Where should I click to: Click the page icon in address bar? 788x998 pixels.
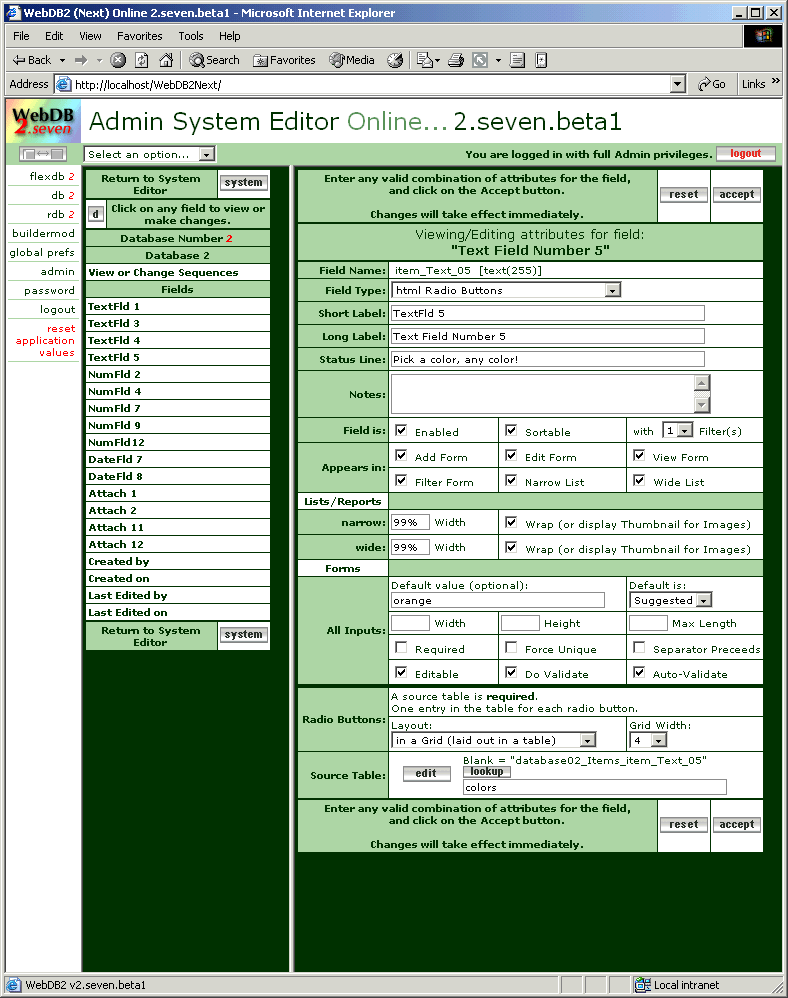pos(63,84)
